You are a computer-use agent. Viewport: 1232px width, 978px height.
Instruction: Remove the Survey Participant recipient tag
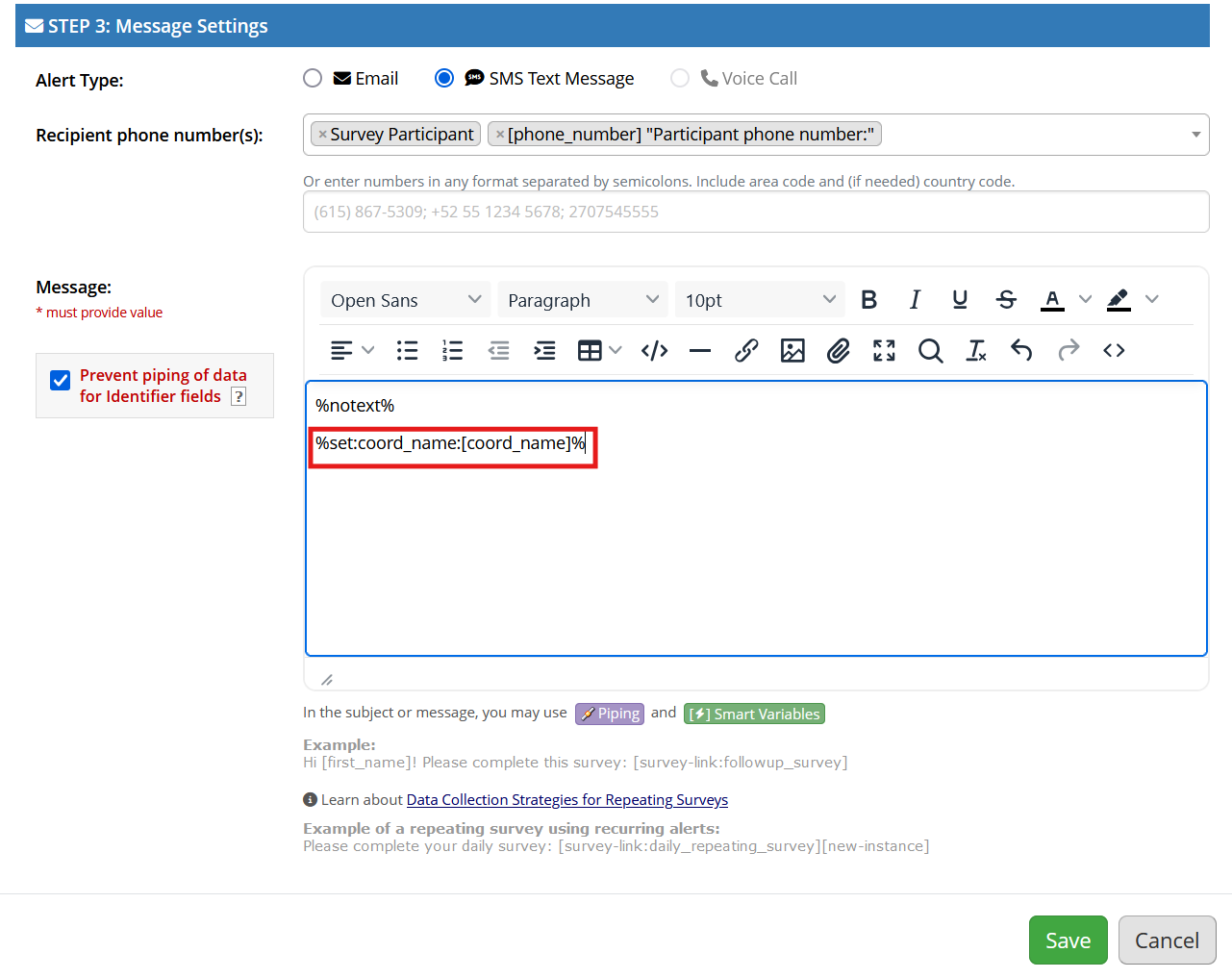coord(322,135)
